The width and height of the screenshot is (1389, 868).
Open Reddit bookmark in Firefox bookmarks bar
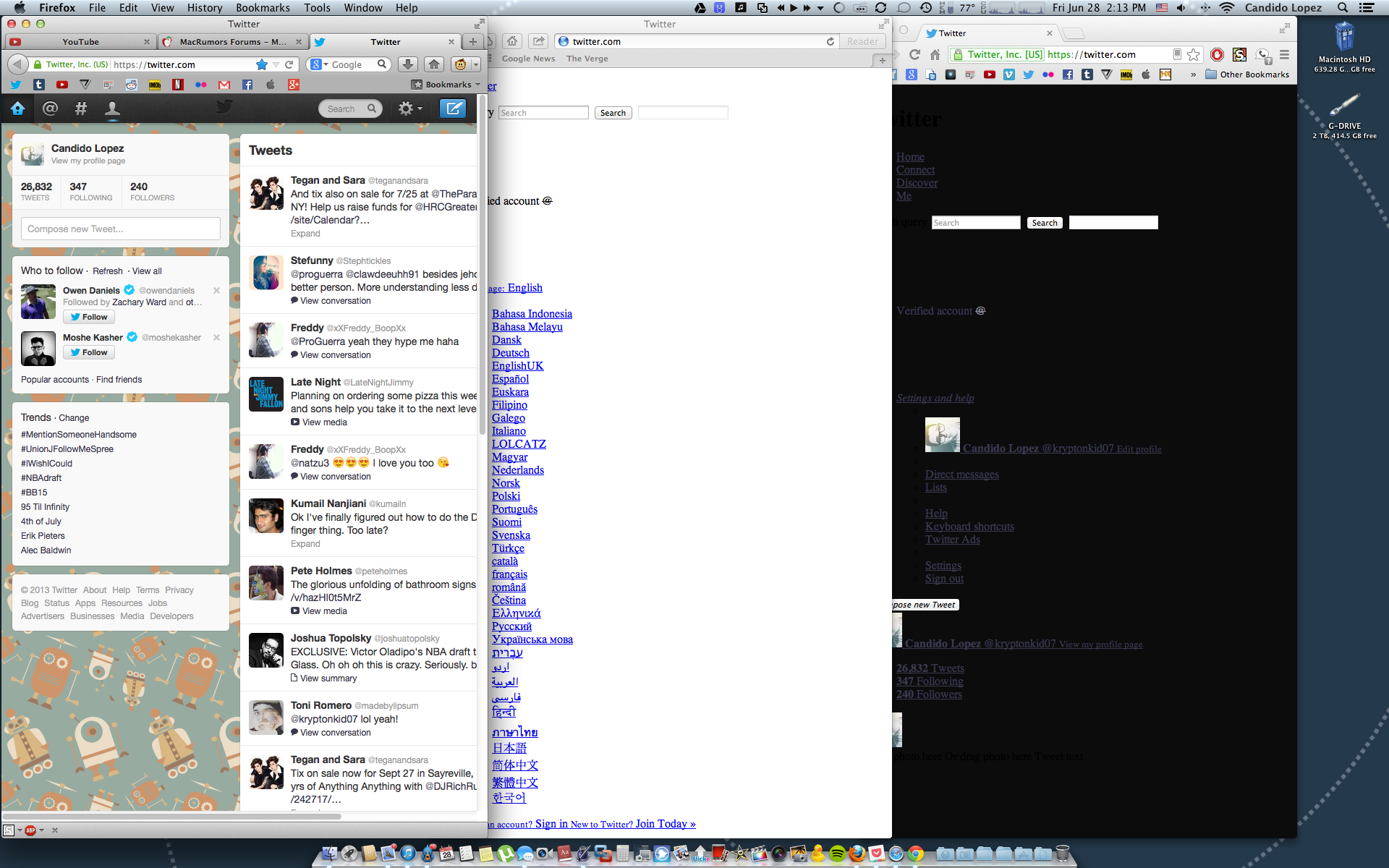coord(131,85)
